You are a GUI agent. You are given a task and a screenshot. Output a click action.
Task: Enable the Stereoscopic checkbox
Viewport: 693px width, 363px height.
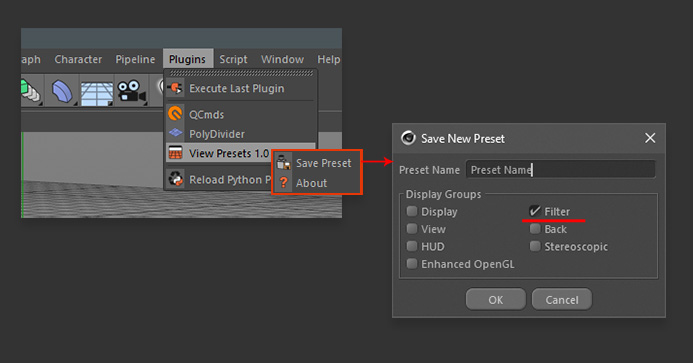(535, 246)
